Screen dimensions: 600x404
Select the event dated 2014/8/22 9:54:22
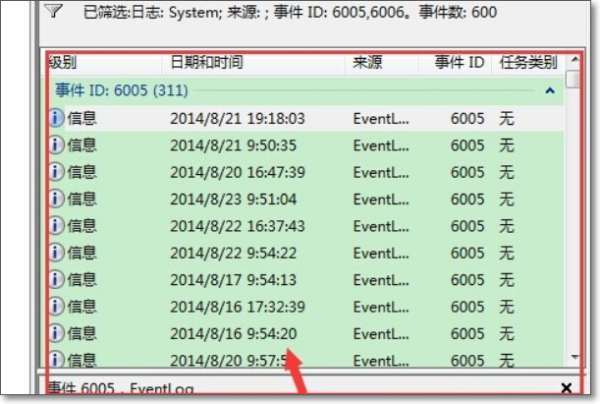coord(306,253)
